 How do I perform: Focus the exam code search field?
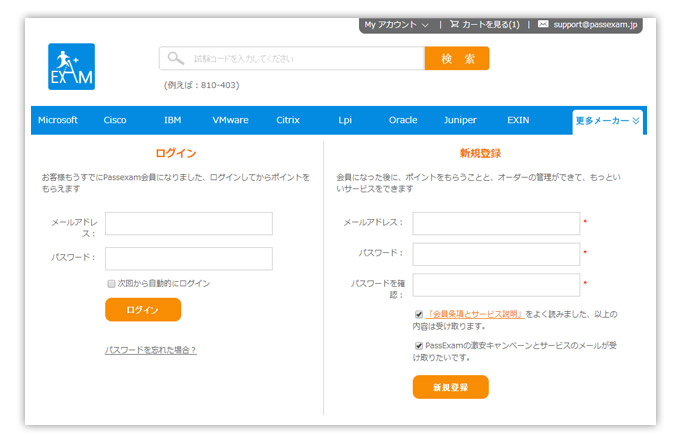point(292,58)
